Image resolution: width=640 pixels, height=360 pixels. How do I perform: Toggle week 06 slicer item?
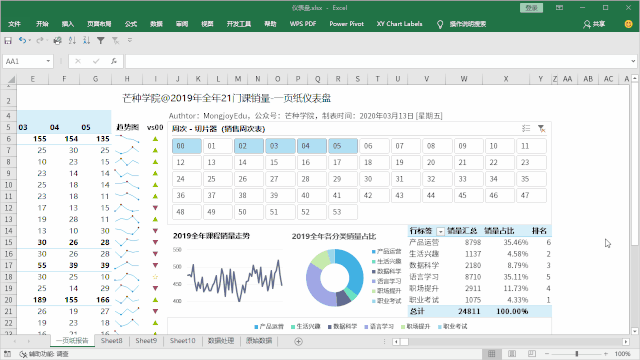point(374,146)
